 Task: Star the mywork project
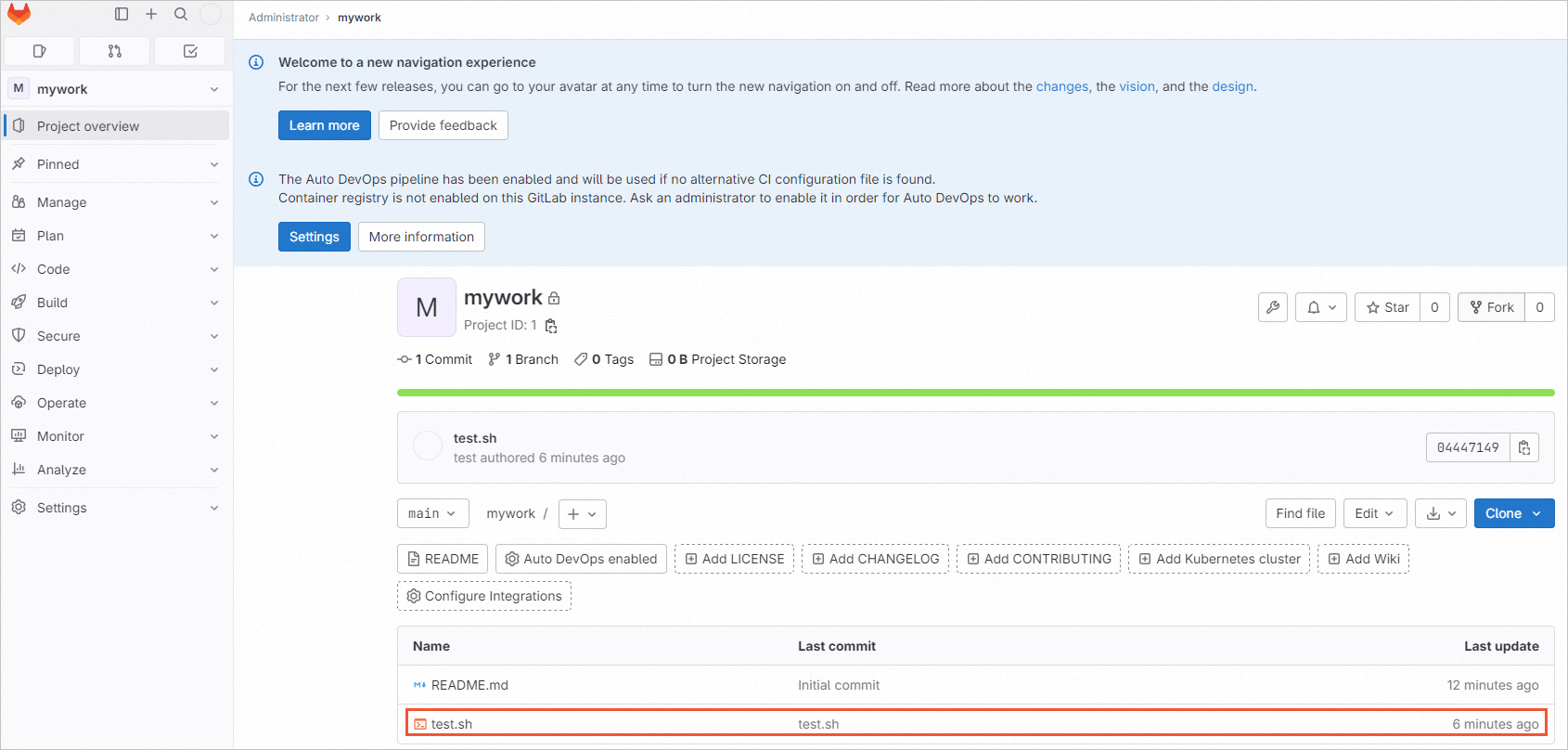pyautogui.click(x=1388, y=307)
